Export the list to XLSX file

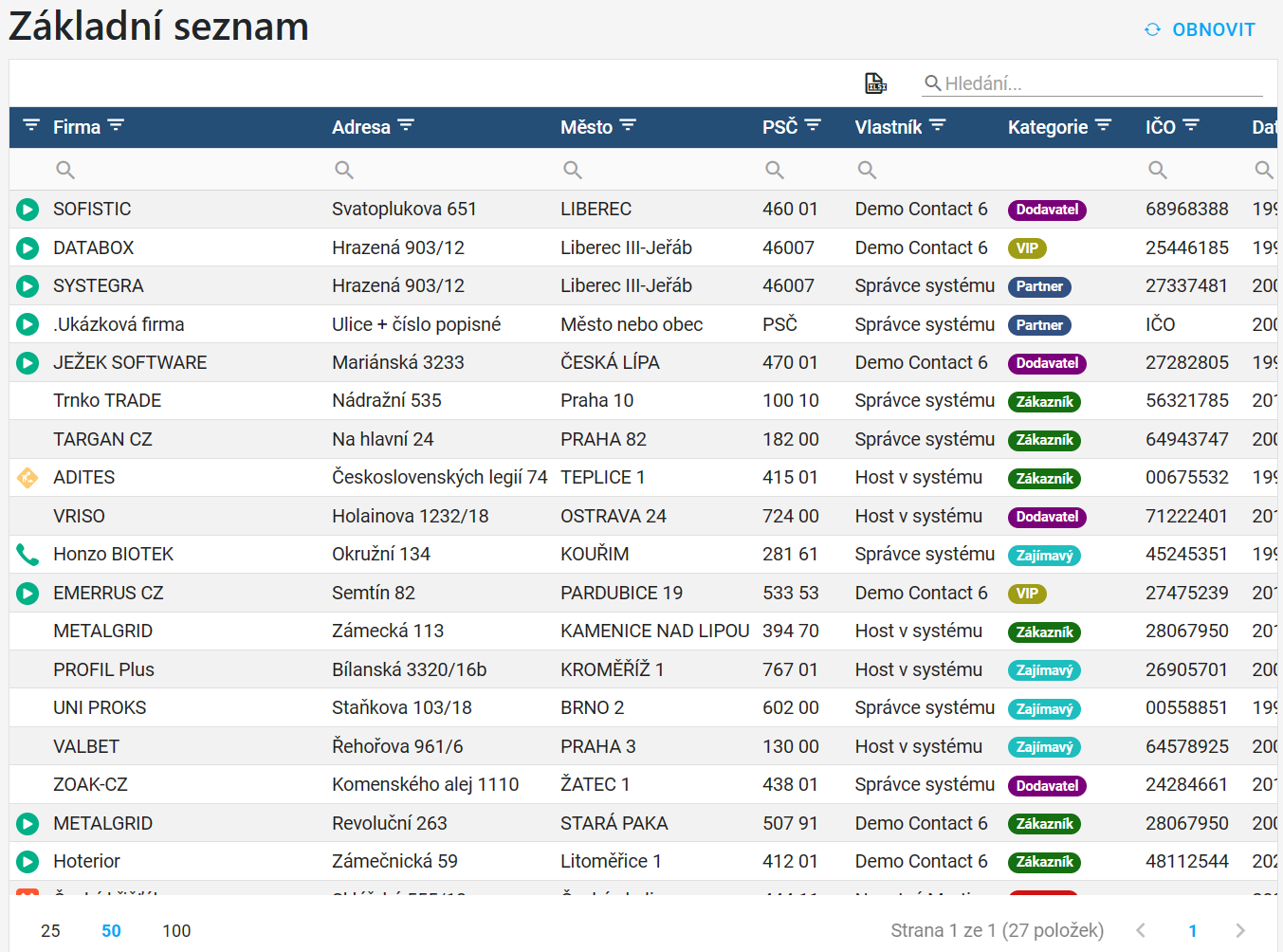[x=875, y=83]
